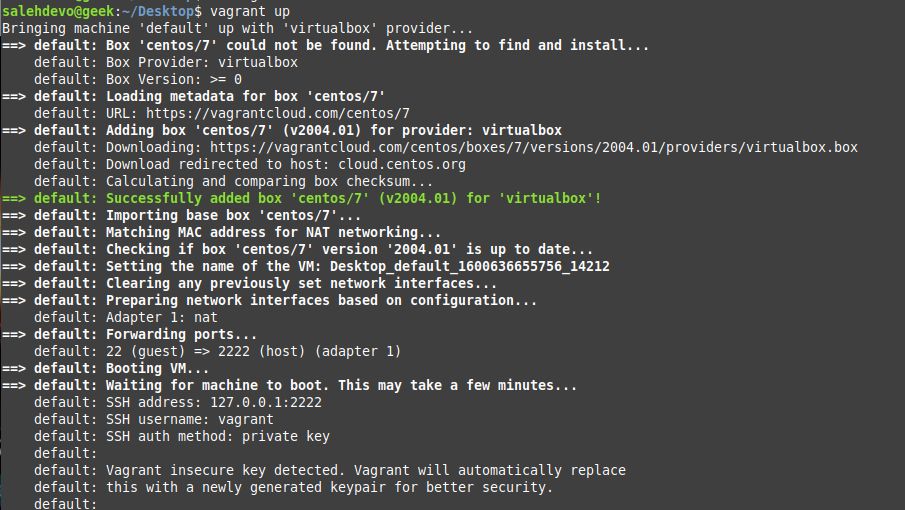Screen dimensions: 905x510
Task: Click 'Importing base box centos/7' line
Action: coord(233,215)
